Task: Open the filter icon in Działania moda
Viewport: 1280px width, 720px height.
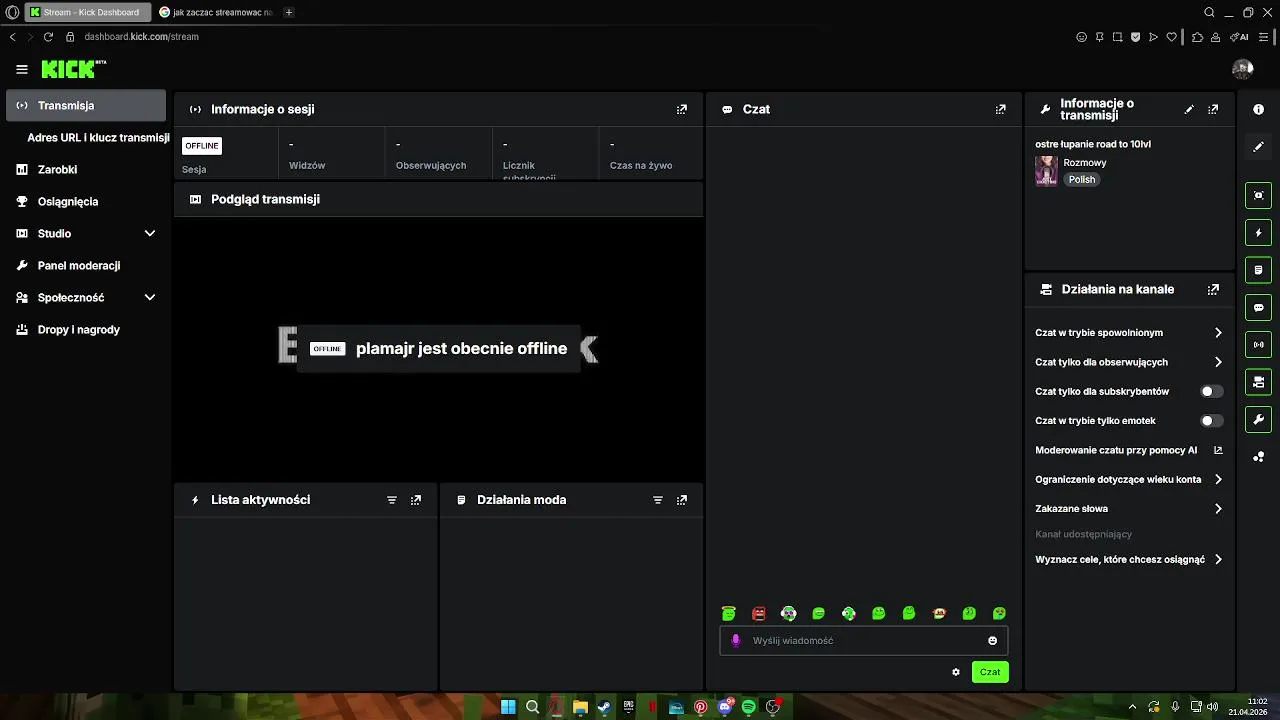Action: 658,500
